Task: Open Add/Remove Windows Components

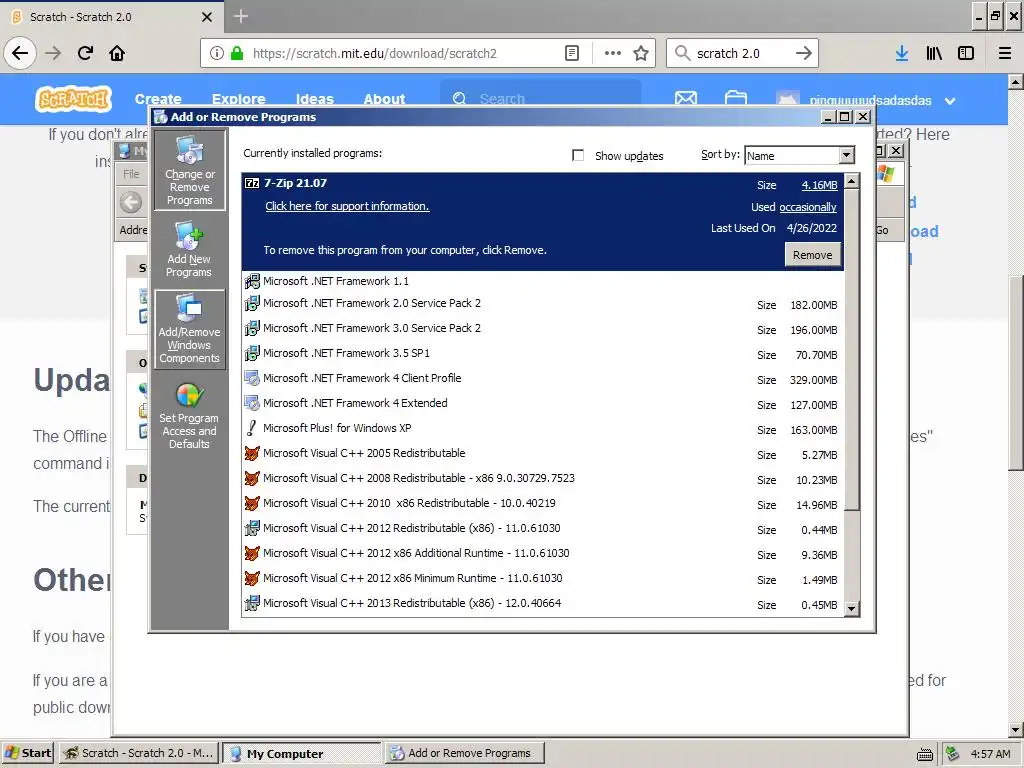Action: [189, 330]
